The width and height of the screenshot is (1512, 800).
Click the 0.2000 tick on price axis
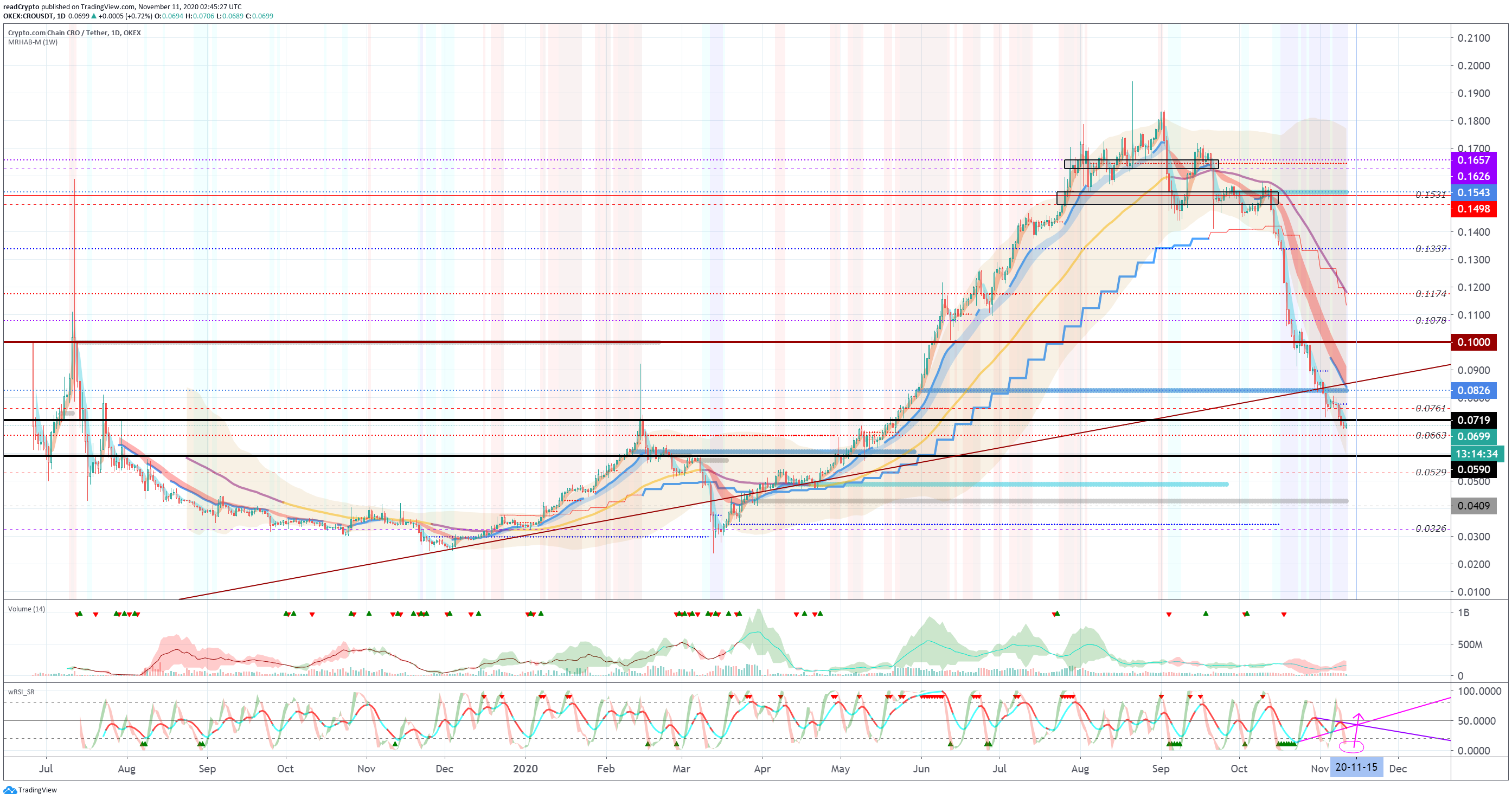pyautogui.click(x=1474, y=66)
